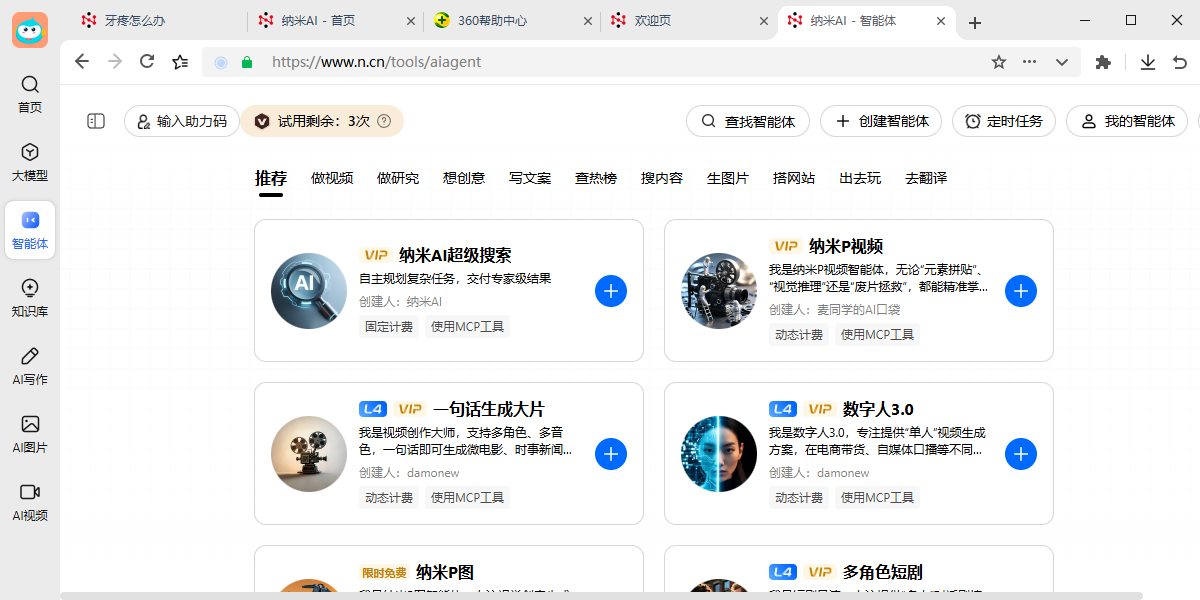
Task: Switch to the 做视频 category tab
Action: [331, 177]
